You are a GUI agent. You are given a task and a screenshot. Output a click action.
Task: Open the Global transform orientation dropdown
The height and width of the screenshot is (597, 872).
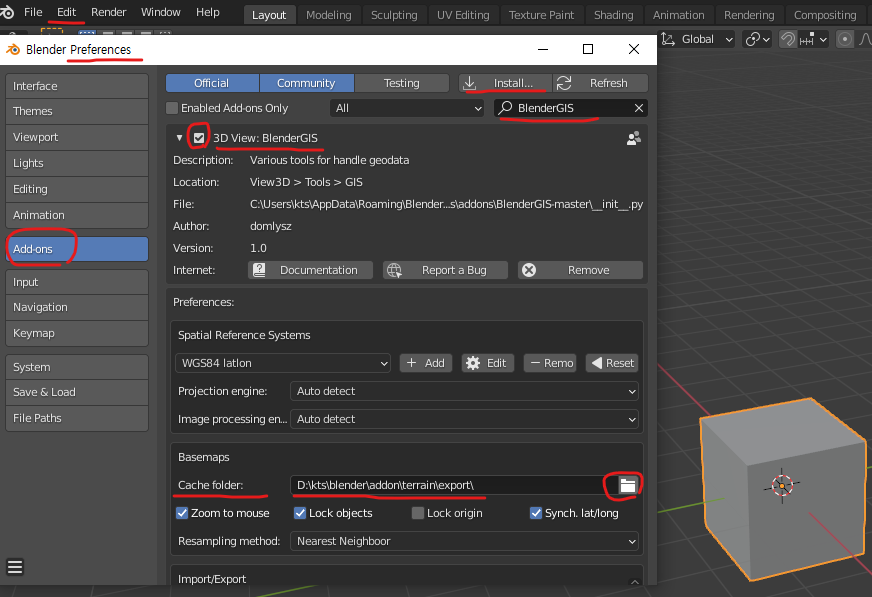706,39
